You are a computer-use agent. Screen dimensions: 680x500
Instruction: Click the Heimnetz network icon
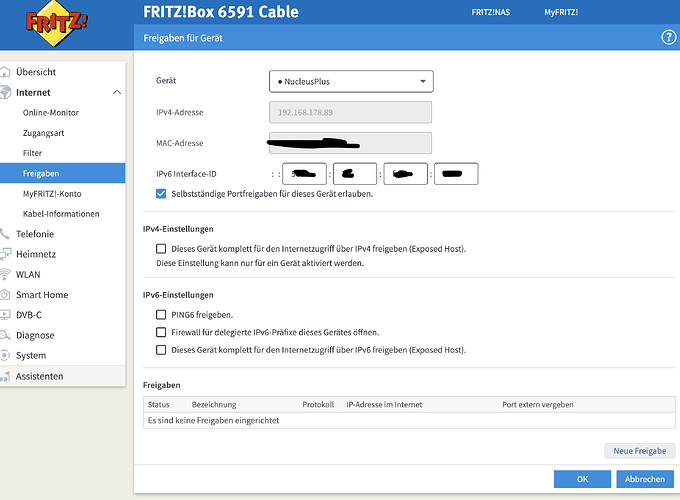(5, 254)
